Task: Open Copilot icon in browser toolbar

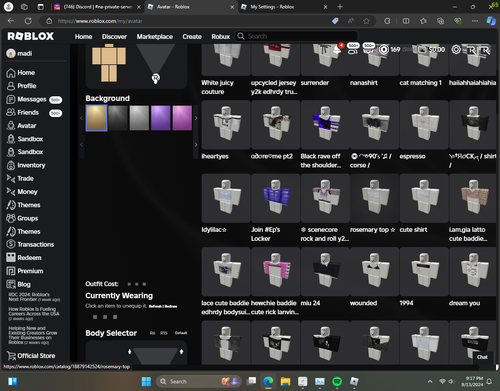Action: (x=491, y=21)
